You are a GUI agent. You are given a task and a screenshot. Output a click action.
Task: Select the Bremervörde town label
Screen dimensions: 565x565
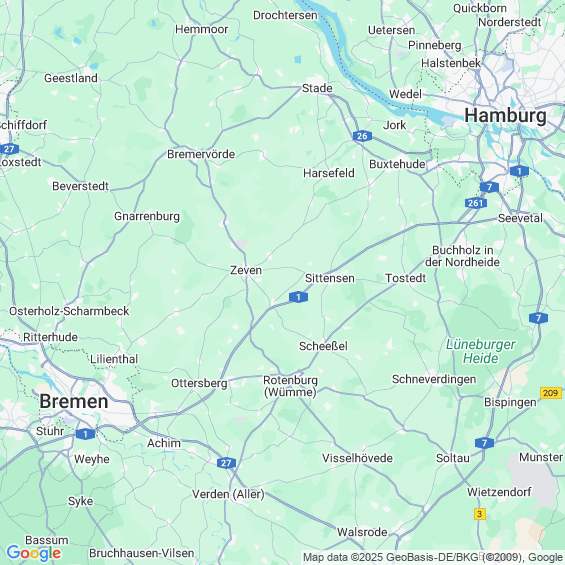[x=201, y=154]
